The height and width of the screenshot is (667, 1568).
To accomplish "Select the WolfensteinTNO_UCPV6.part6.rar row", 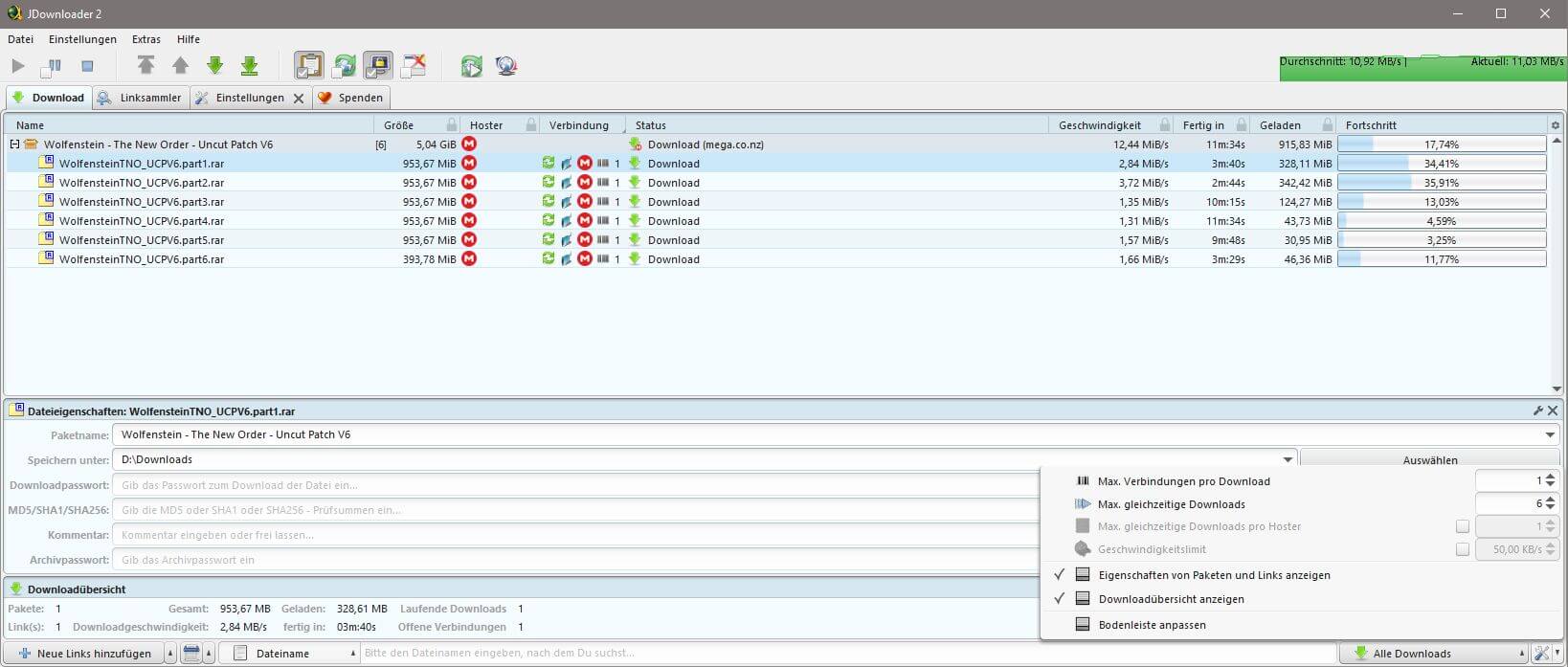I will tap(777, 259).
